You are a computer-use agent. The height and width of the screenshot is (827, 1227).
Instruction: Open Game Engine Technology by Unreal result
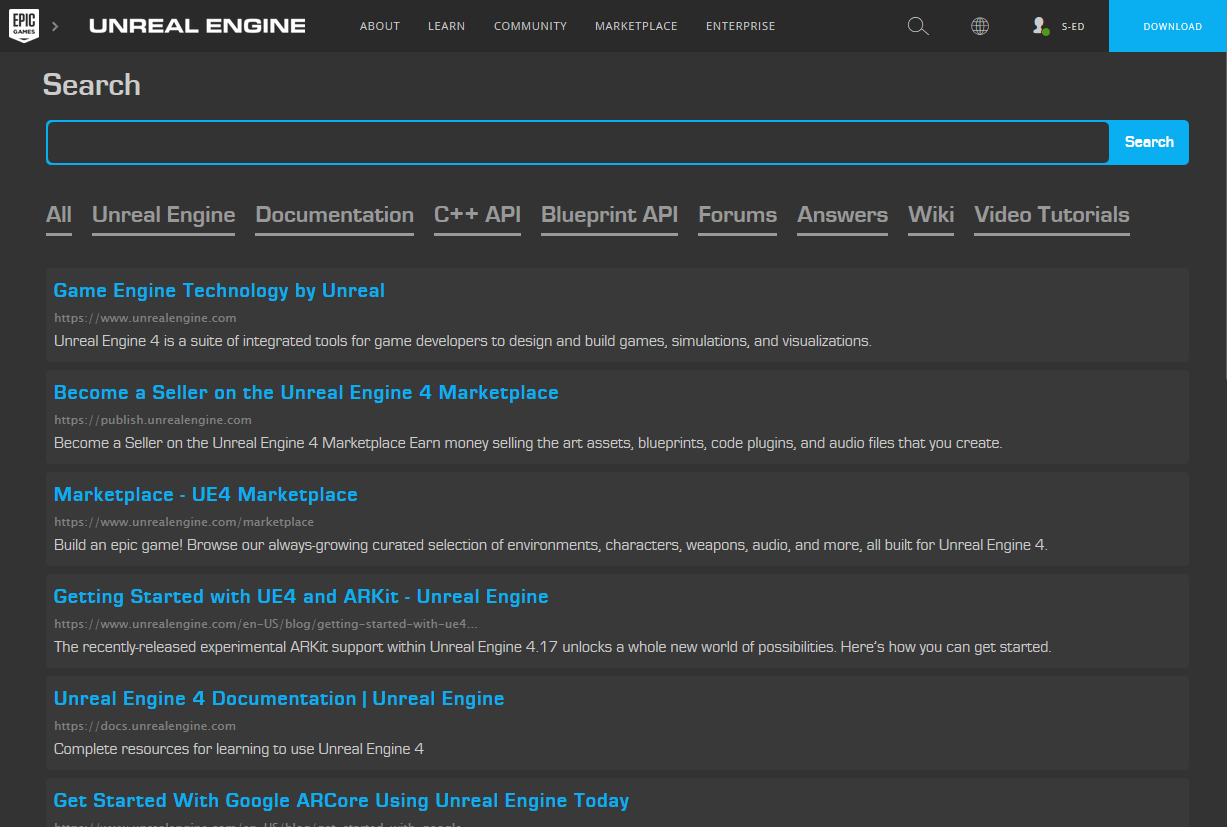(x=219, y=291)
